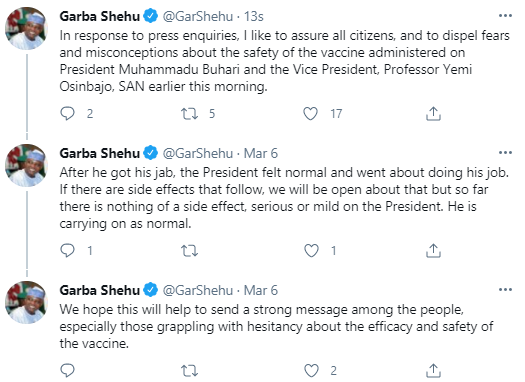Like the tweet ending 'carrying on as normal'
The image size is (525, 382).
coord(311,251)
